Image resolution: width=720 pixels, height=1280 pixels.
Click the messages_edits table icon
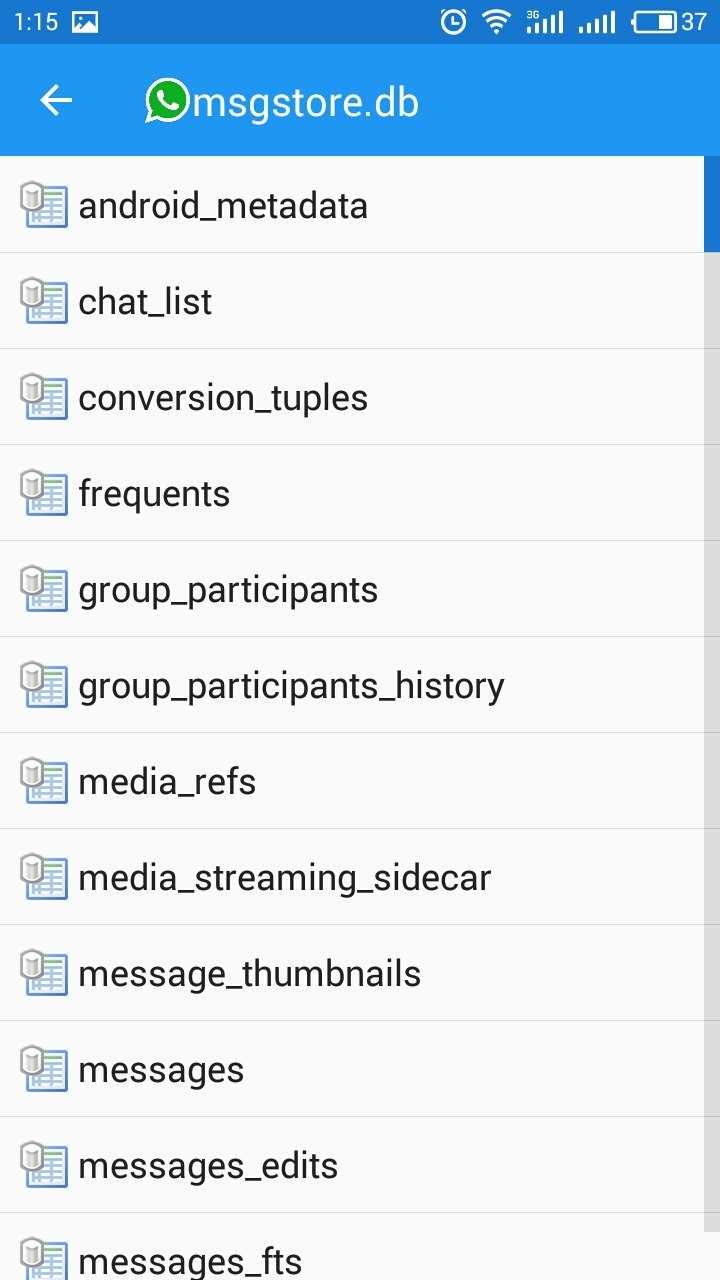pyautogui.click(x=44, y=1165)
